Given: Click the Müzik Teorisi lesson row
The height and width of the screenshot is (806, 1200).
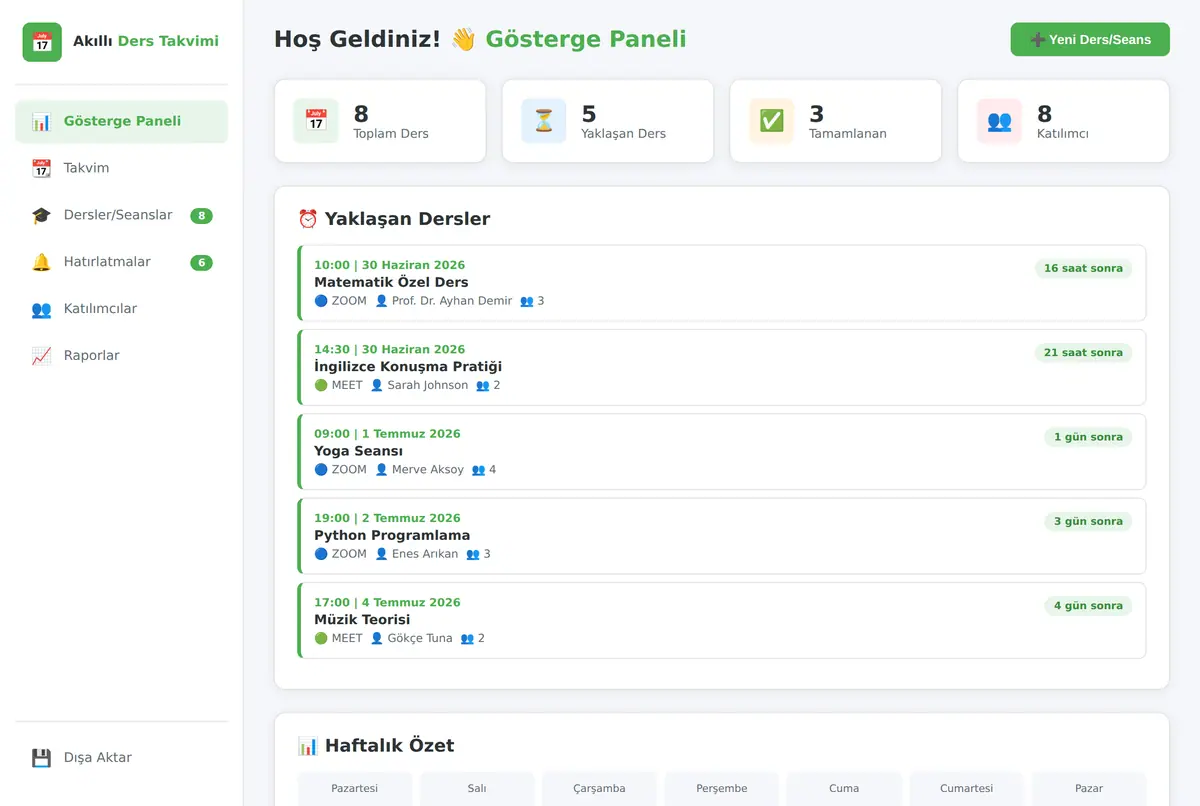Looking at the screenshot, I should click(x=722, y=620).
